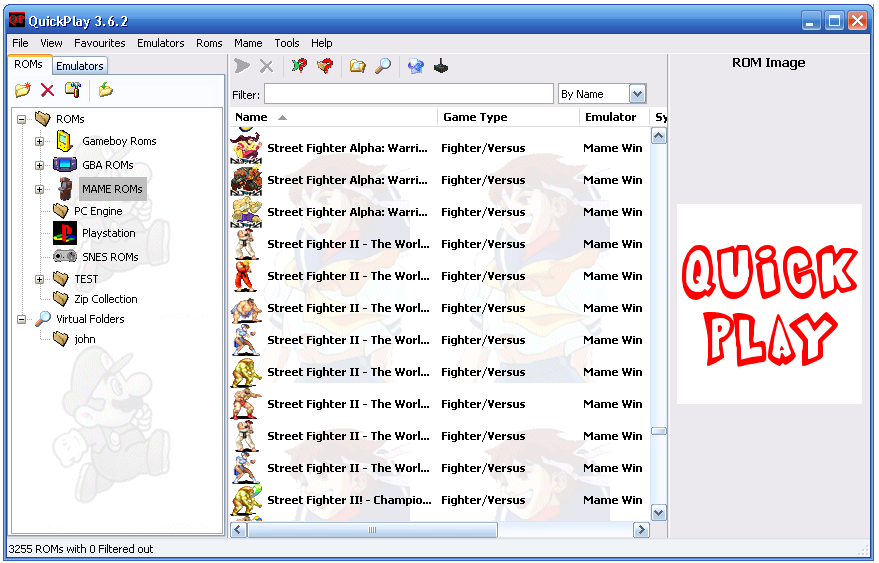The width and height of the screenshot is (879, 563).
Task: Open folder properties with the hammer icon
Action: [73, 90]
